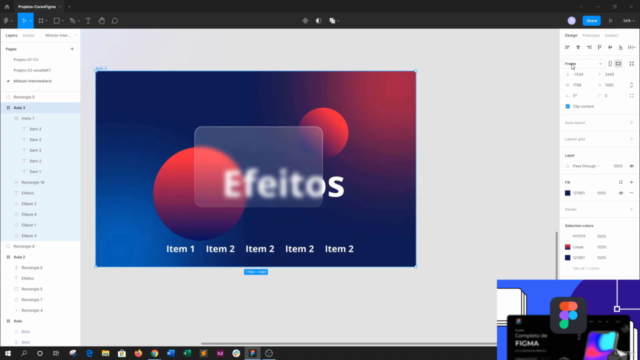Toggle constrain proportions lock
This screenshot has width=640, height=360.
(631, 85)
